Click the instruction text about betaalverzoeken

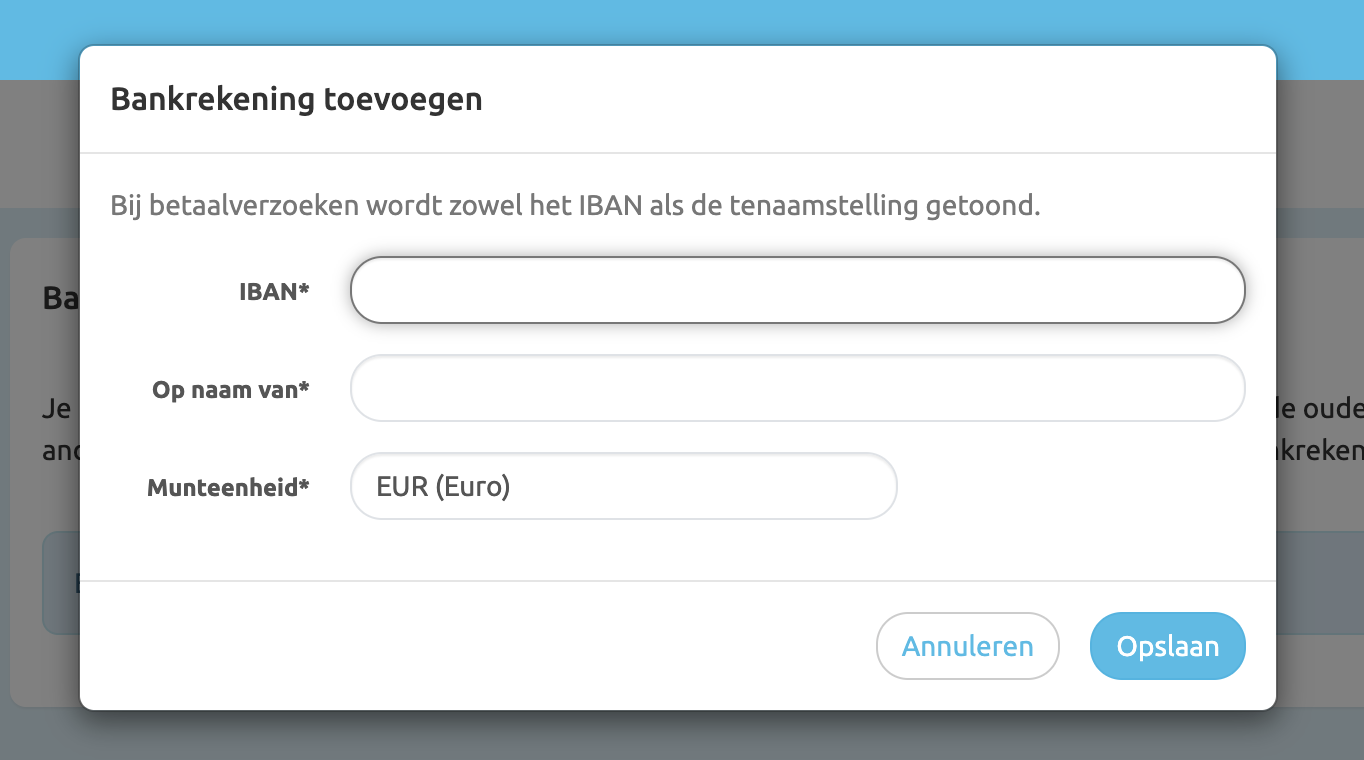(x=575, y=204)
